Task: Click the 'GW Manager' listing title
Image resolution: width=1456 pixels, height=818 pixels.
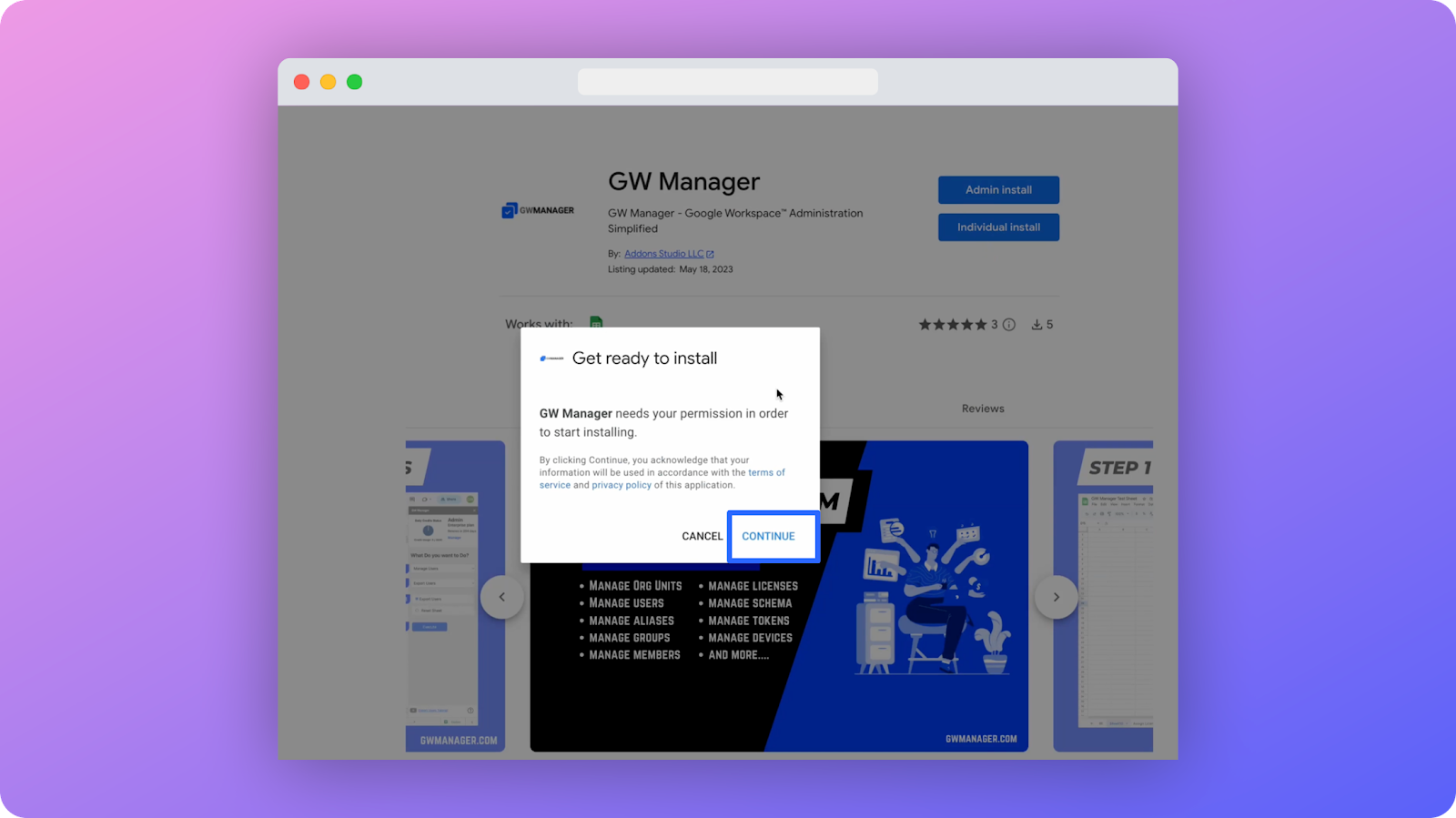Action: coord(683,182)
